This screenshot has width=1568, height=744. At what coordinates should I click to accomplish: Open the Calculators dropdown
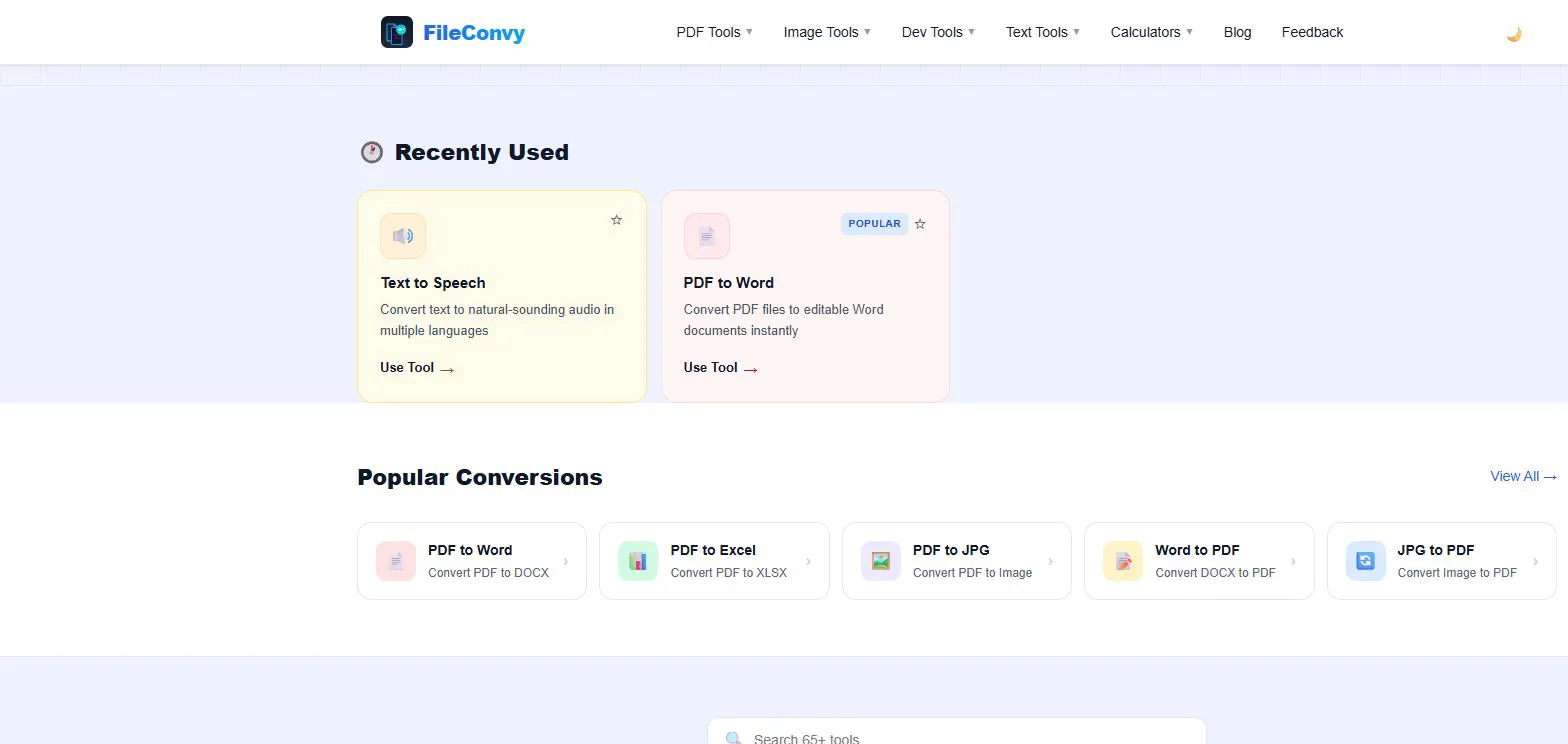point(1152,32)
